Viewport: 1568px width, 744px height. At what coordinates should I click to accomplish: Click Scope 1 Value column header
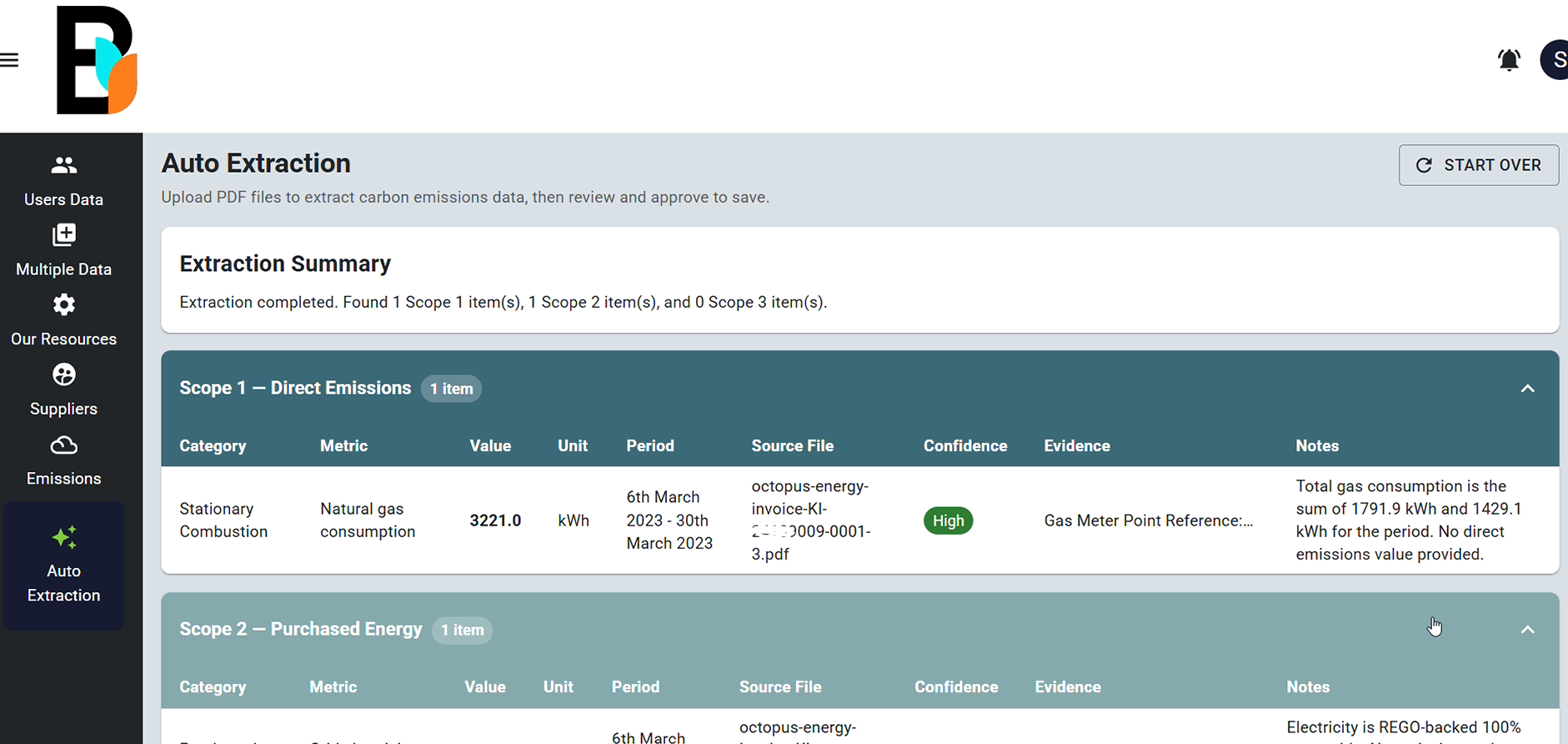[x=490, y=446]
